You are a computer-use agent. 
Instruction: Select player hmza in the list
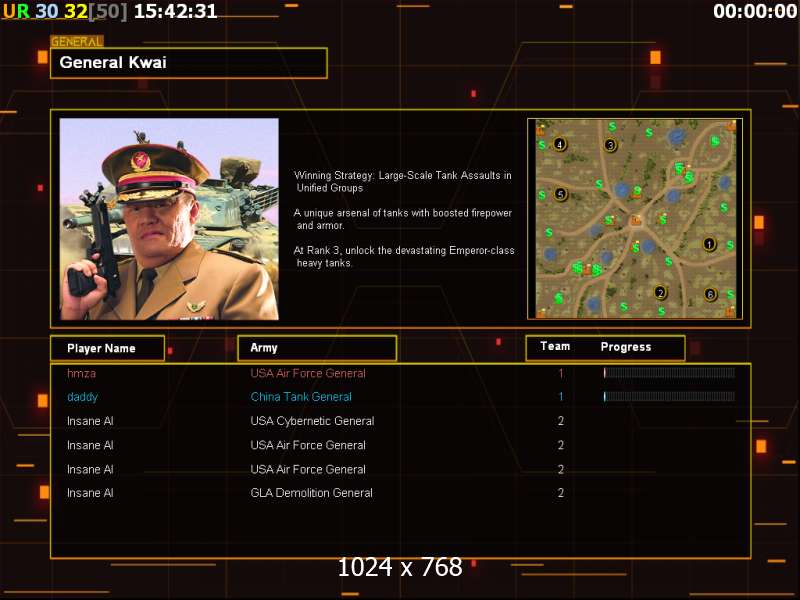82,373
